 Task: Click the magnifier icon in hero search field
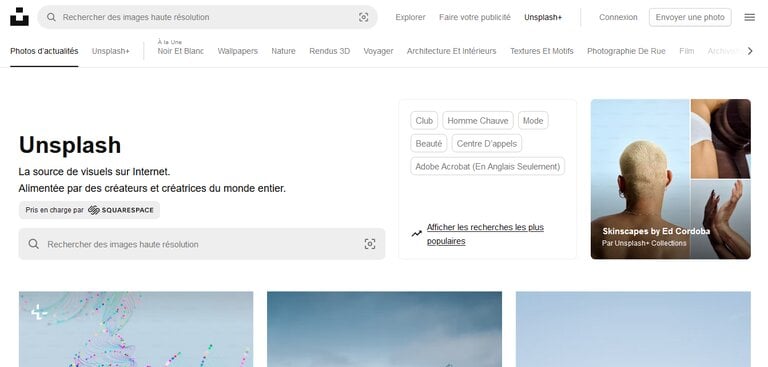tap(33, 244)
